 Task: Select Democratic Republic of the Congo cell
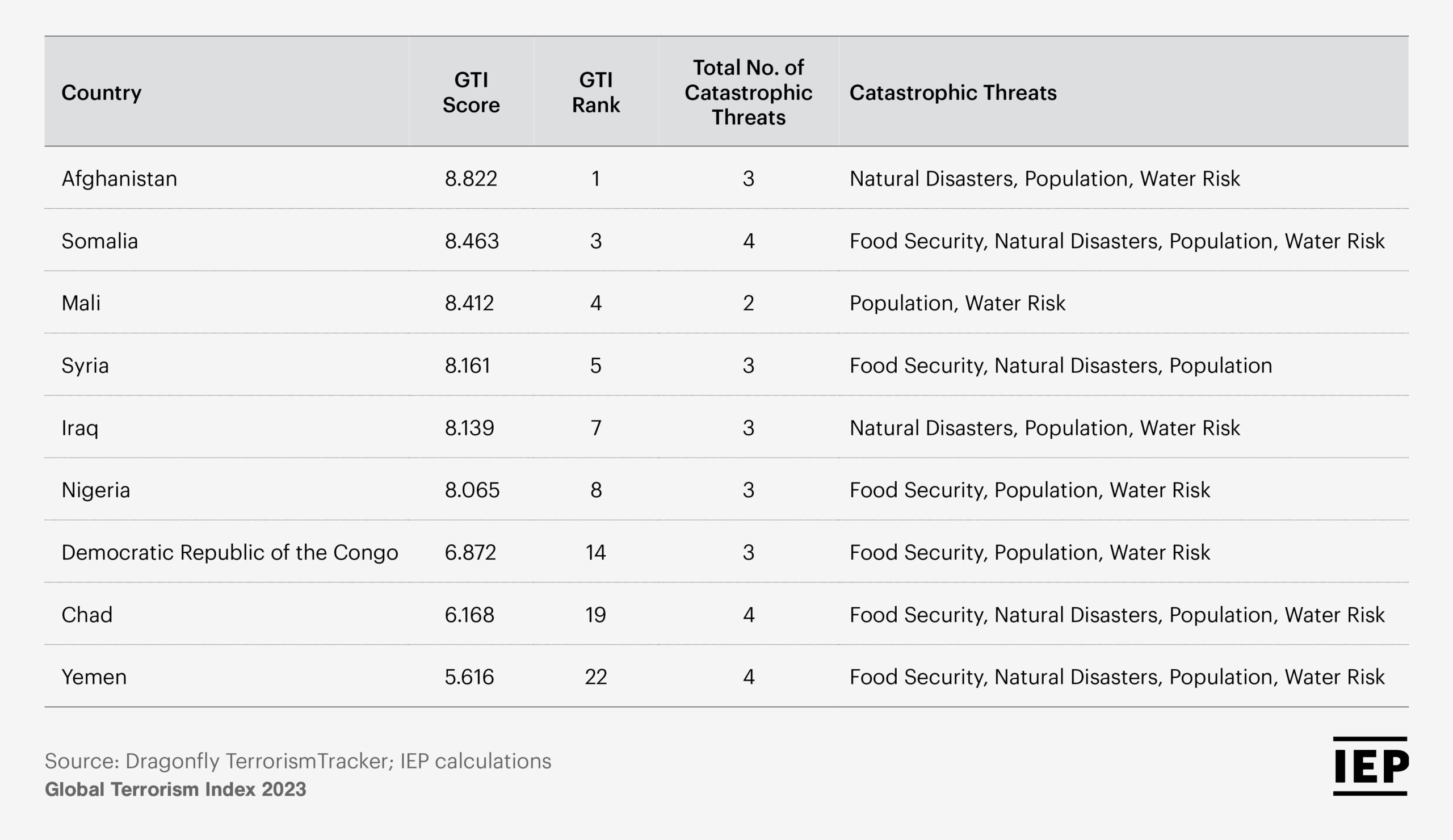229,552
